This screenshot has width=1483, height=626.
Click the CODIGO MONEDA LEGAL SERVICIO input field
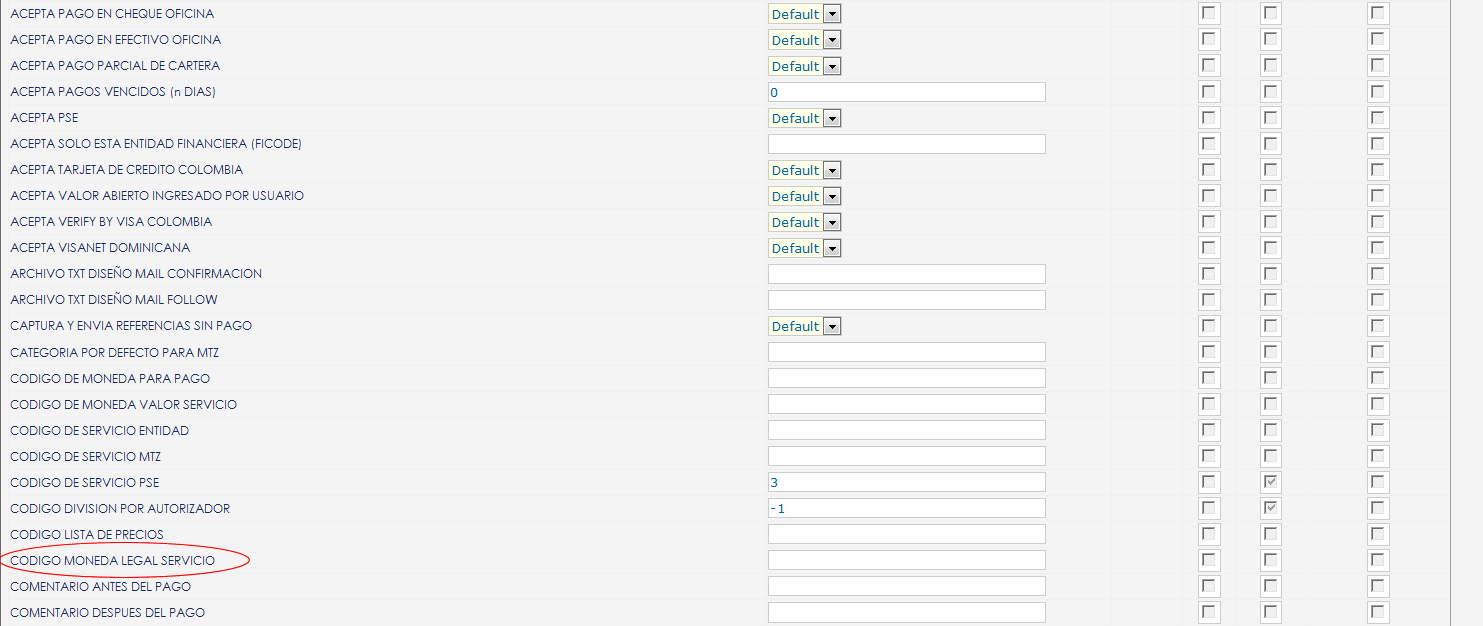pyautogui.click(x=906, y=560)
